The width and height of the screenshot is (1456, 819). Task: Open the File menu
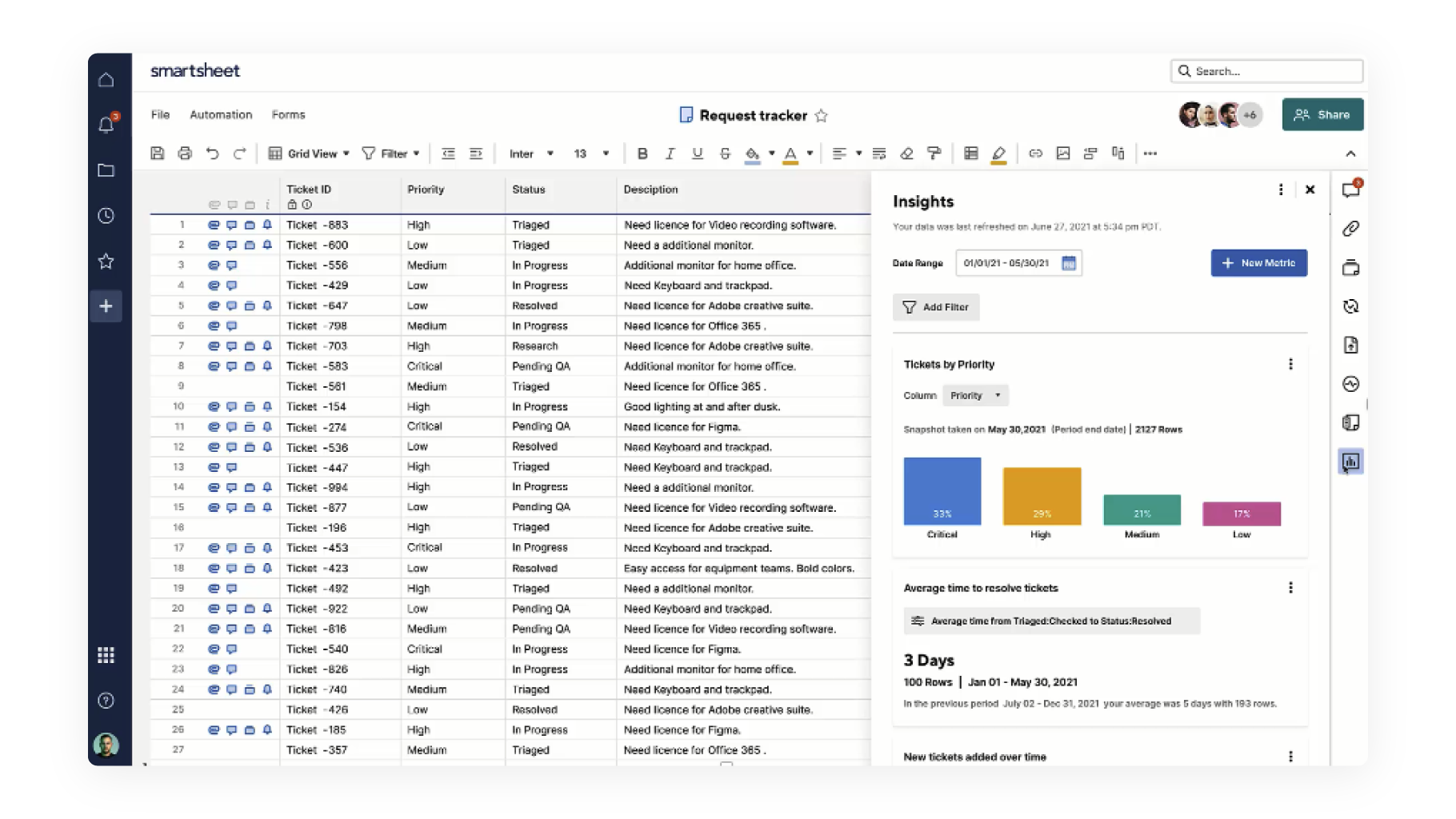tap(160, 115)
